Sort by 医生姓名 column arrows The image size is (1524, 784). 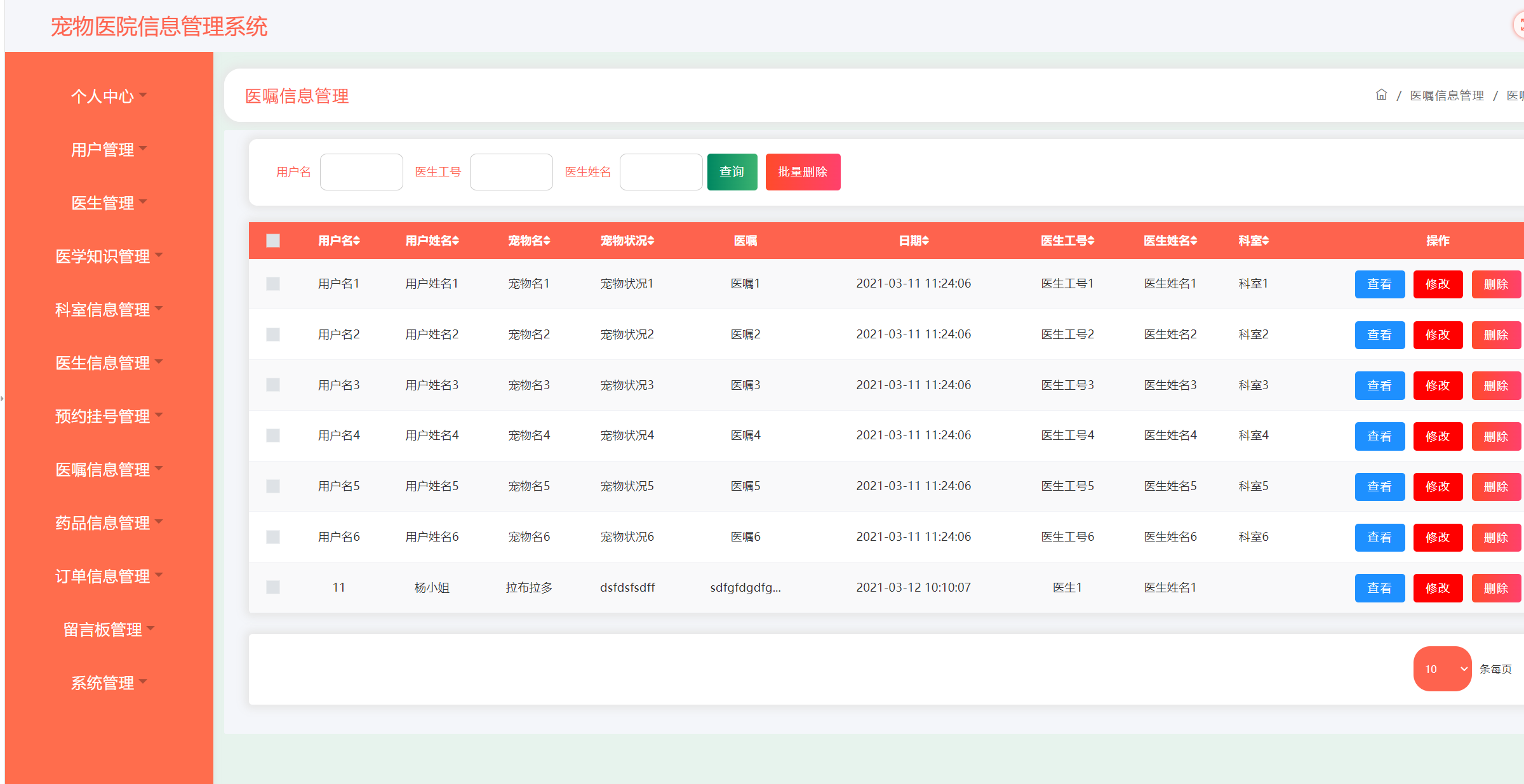(1194, 241)
